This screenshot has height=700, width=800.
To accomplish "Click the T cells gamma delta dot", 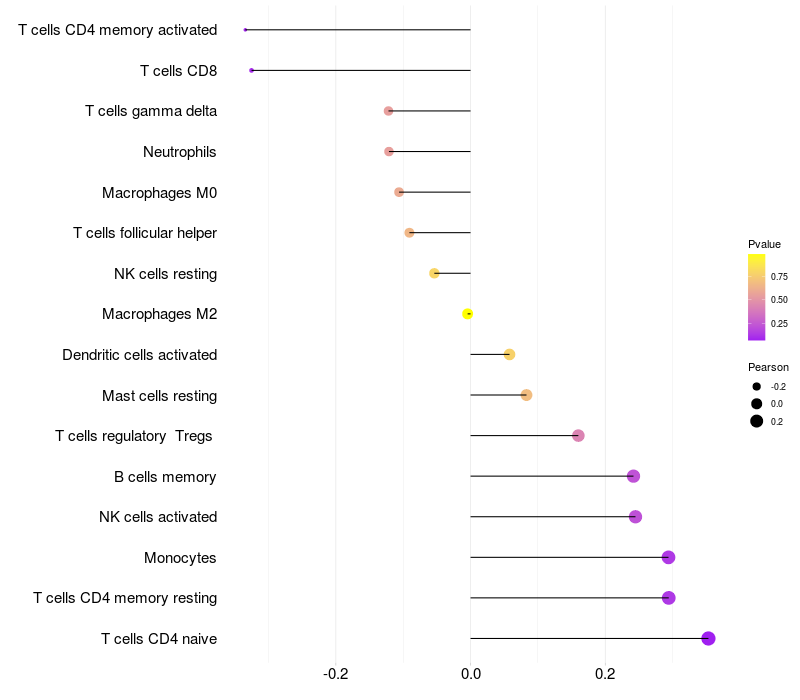I will click(x=388, y=111).
